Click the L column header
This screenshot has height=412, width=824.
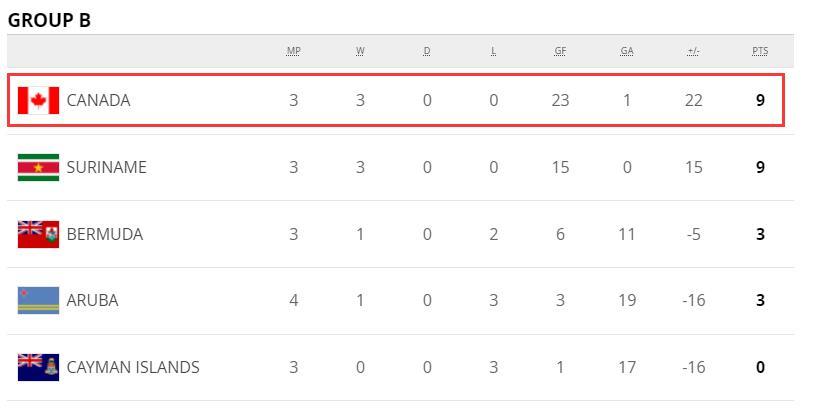pos(493,51)
